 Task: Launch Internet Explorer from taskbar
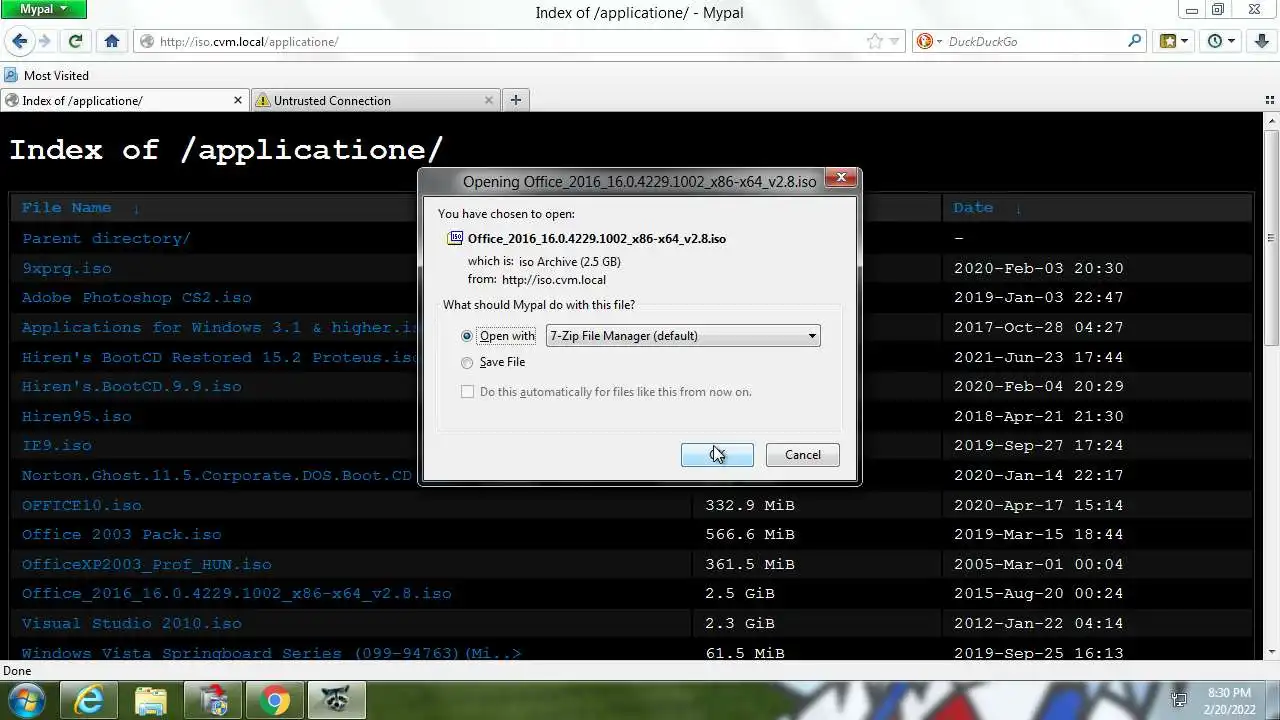[x=90, y=700]
